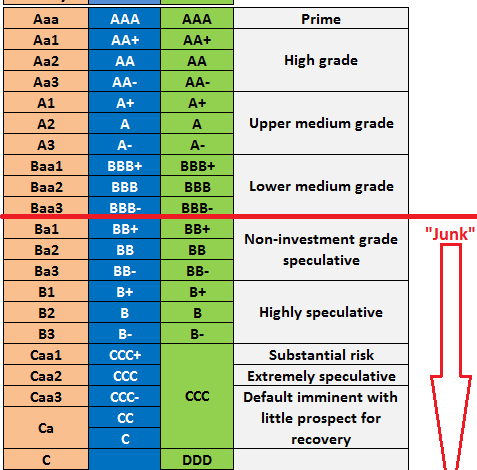Select the Substantial risk cell

click(321, 355)
